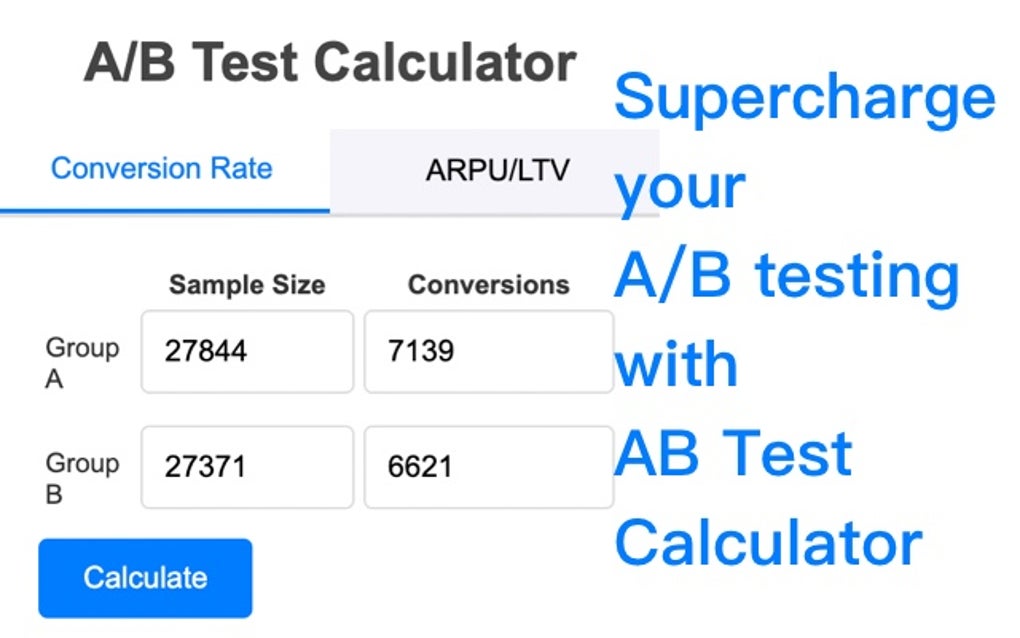1020x638 pixels.
Task: Select the Conversion Rate tab
Action: coord(162,168)
